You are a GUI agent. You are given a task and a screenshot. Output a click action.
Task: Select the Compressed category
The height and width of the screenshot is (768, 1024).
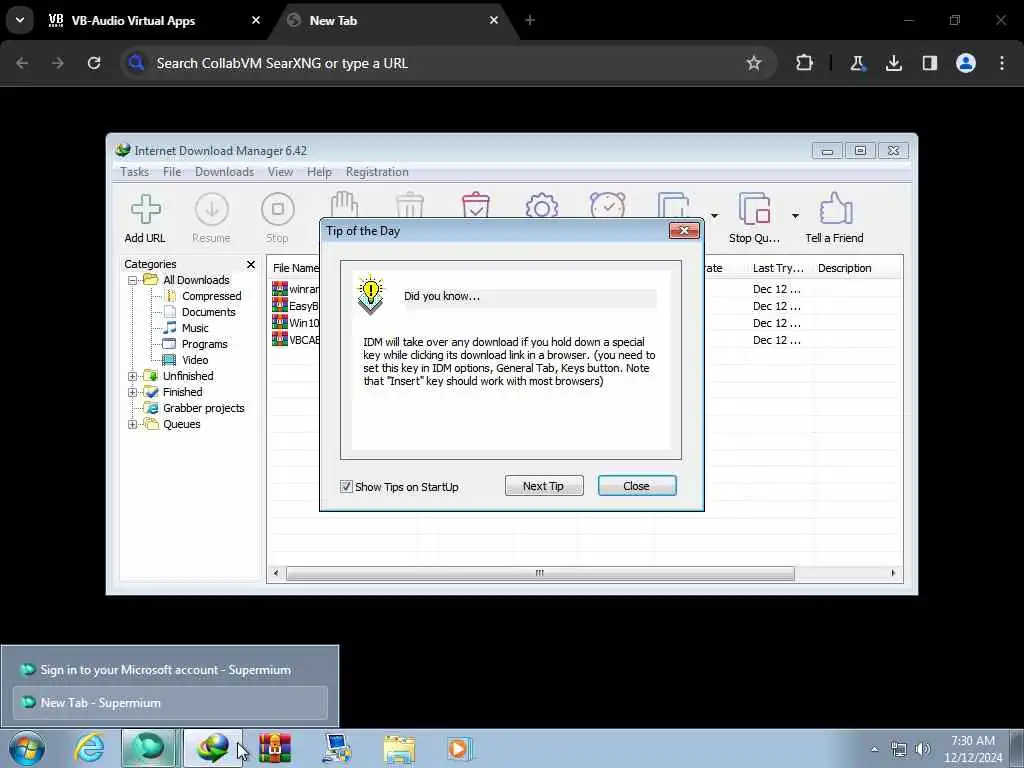[211, 296]
